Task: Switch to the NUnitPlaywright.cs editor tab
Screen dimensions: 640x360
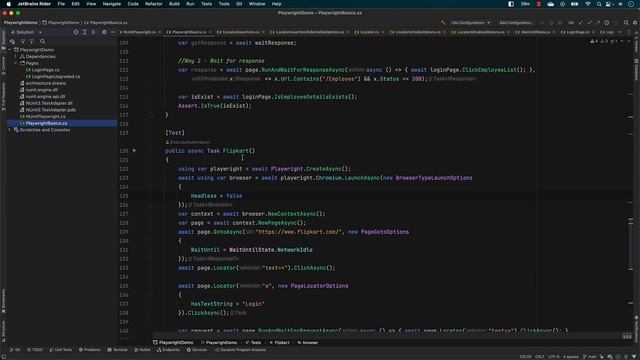Action: tap(139, 32)
